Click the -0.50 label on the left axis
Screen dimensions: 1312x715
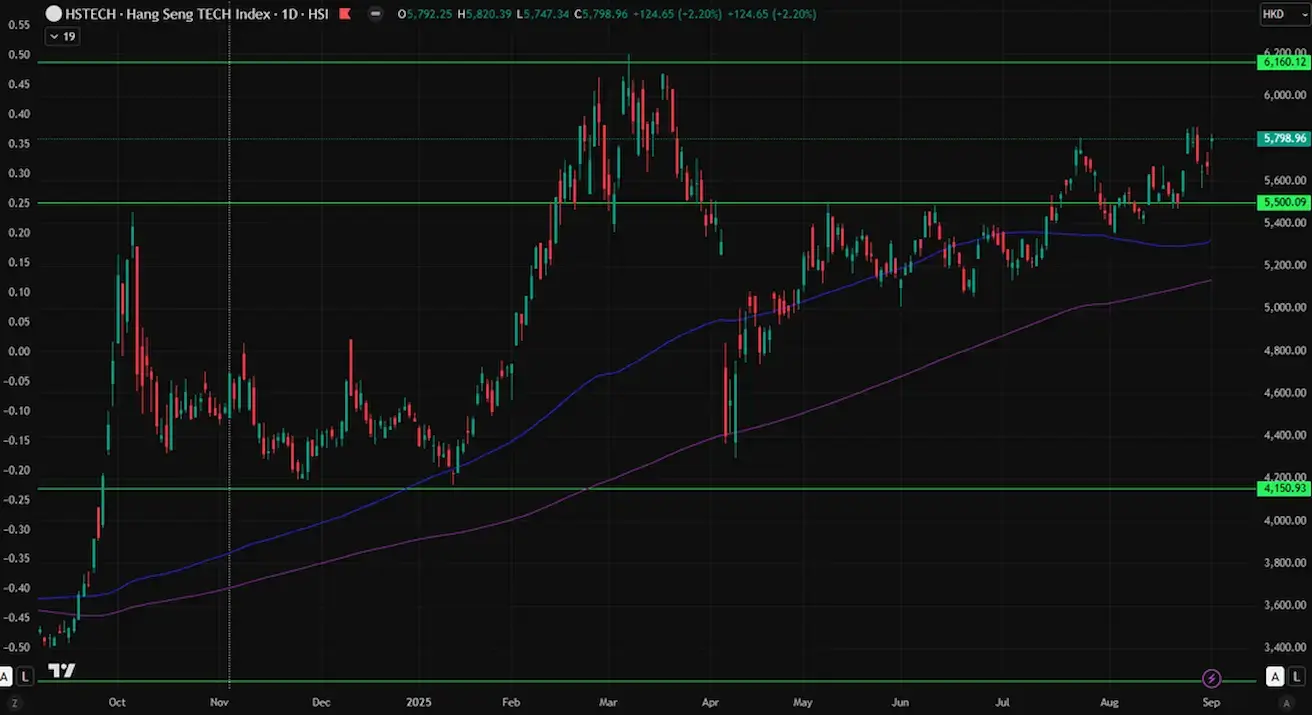[x=17, y=648]
